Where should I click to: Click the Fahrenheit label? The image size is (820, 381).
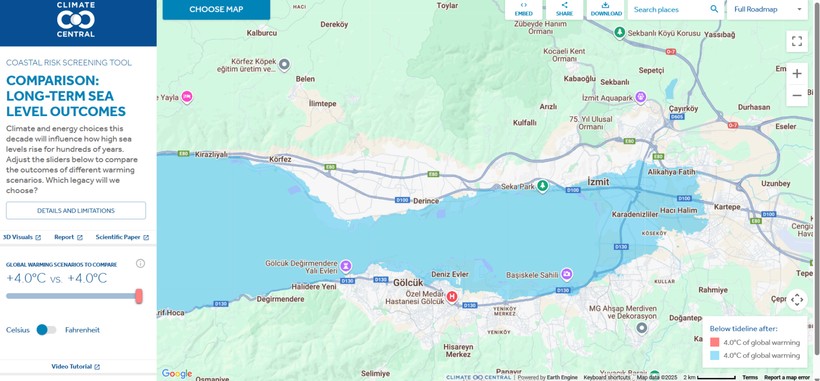83,330
